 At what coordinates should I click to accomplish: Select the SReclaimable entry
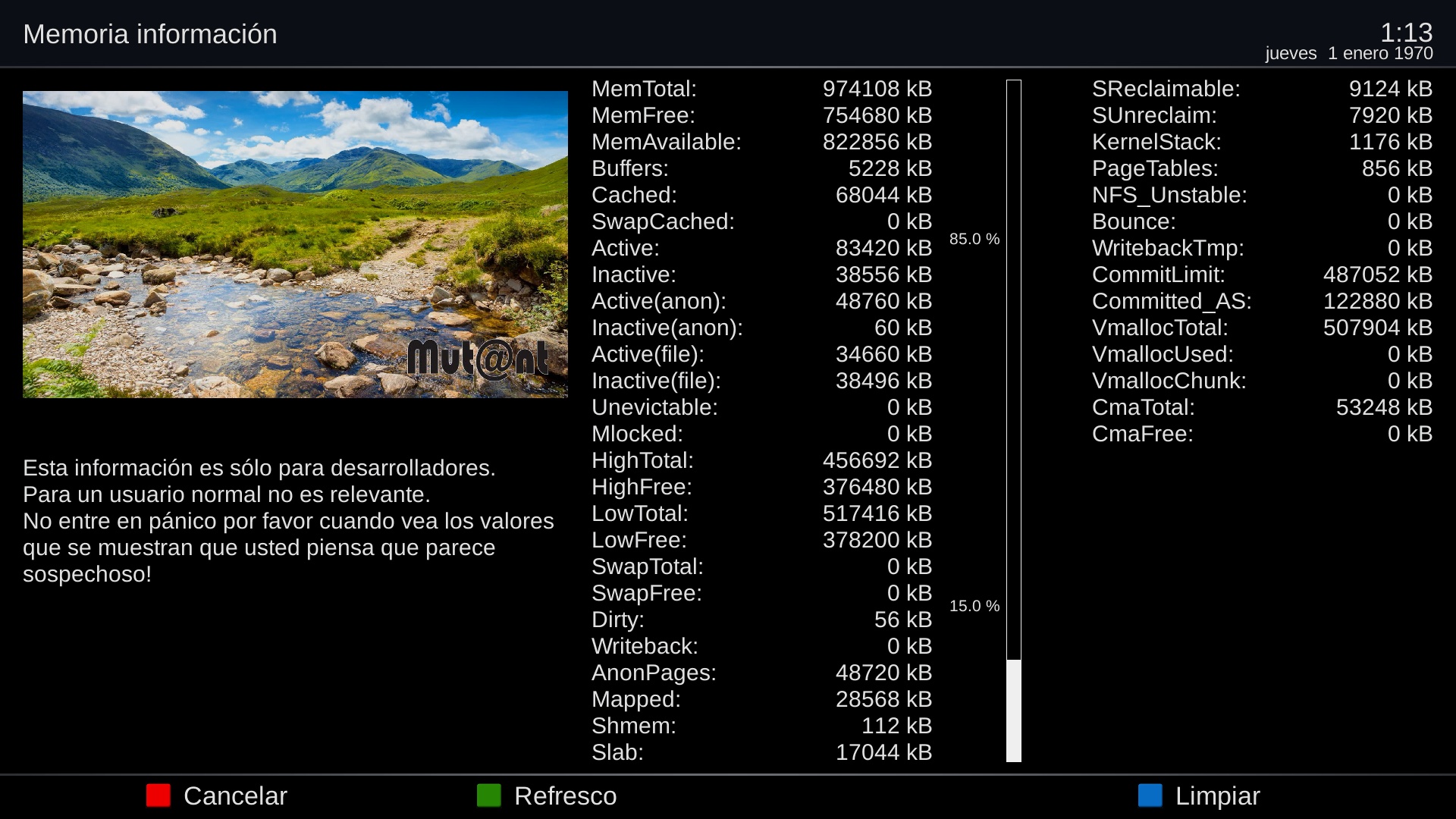(1166, 89)
